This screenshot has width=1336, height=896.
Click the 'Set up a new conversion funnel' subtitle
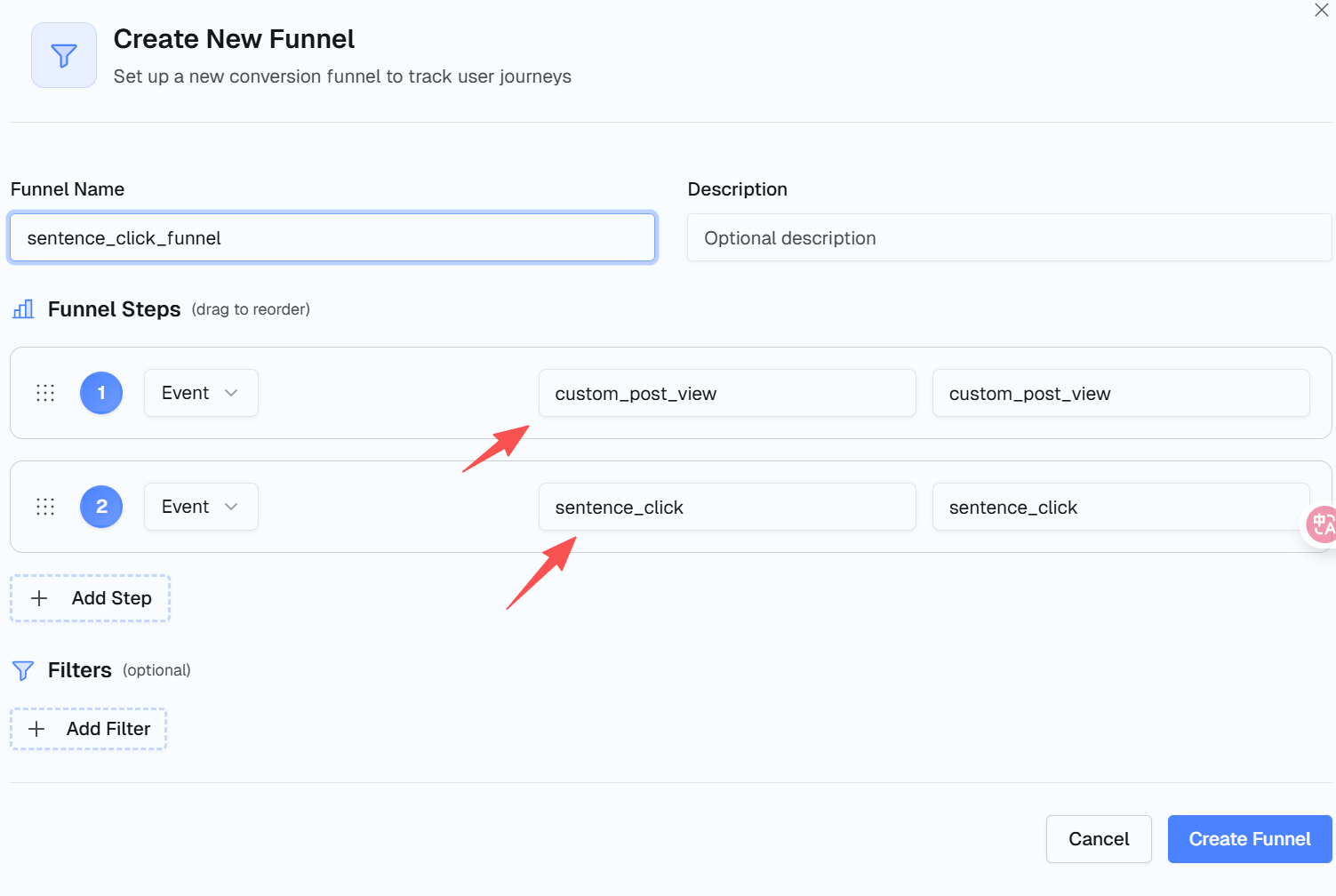[x=342, y=76]
